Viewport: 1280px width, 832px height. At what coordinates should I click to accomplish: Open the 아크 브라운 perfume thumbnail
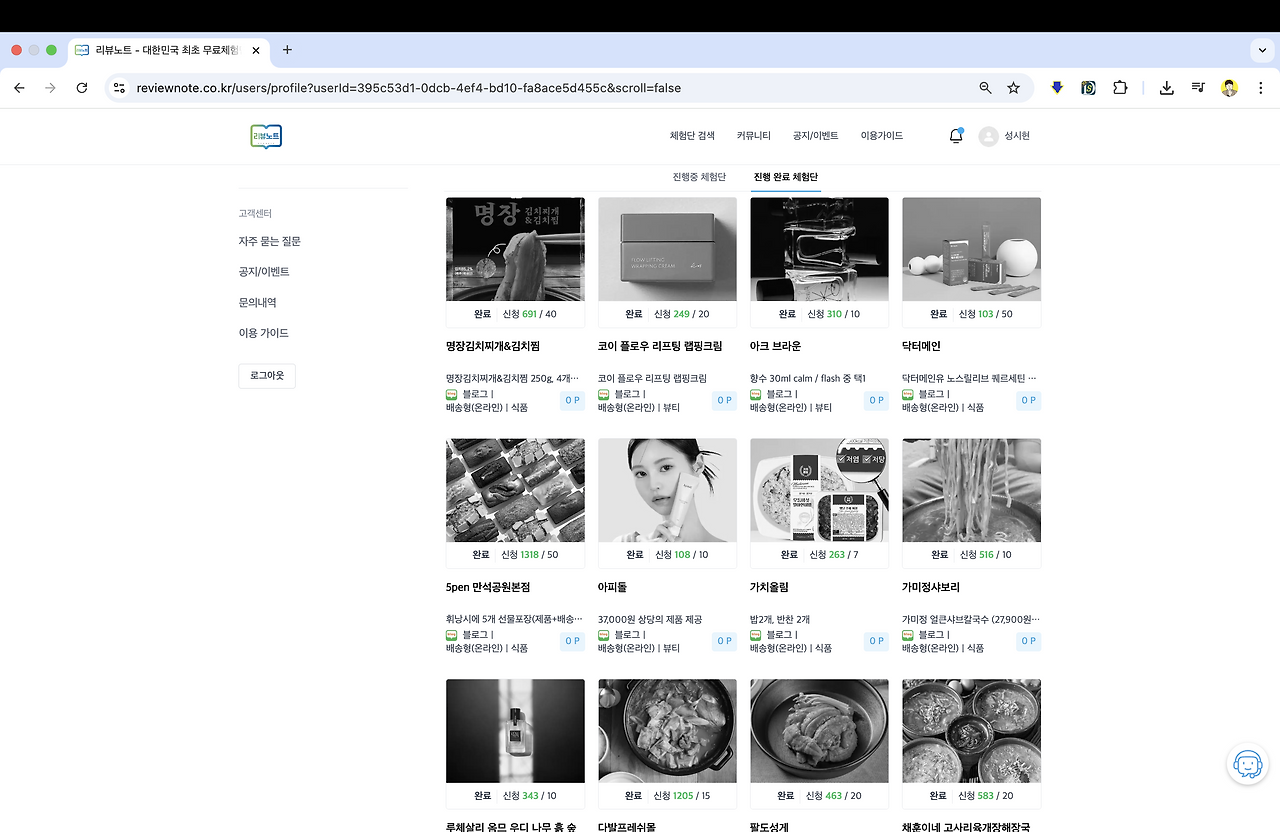tap(819, 249)
